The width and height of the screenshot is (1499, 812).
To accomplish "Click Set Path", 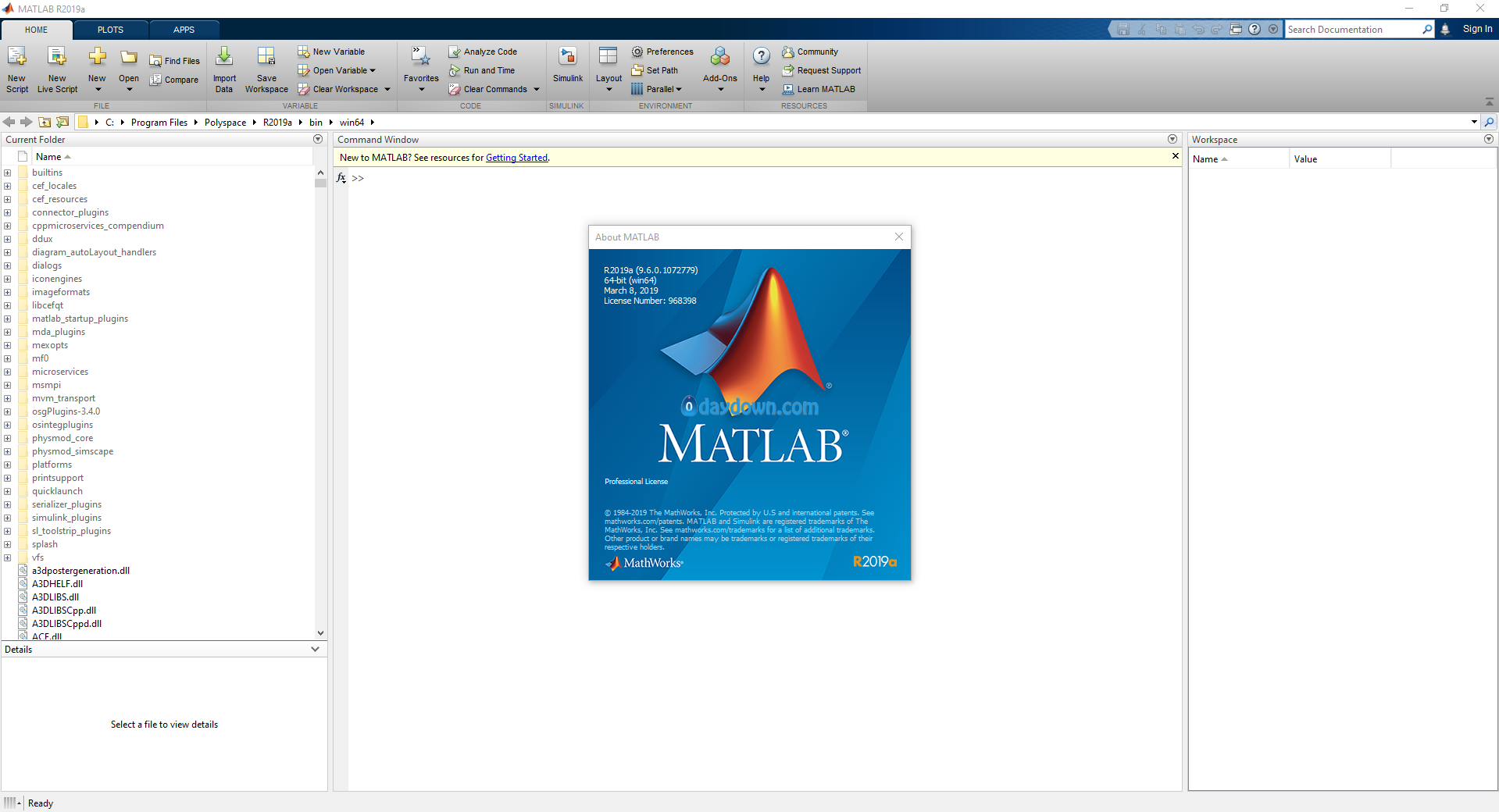I will click(x=655, y=70).
